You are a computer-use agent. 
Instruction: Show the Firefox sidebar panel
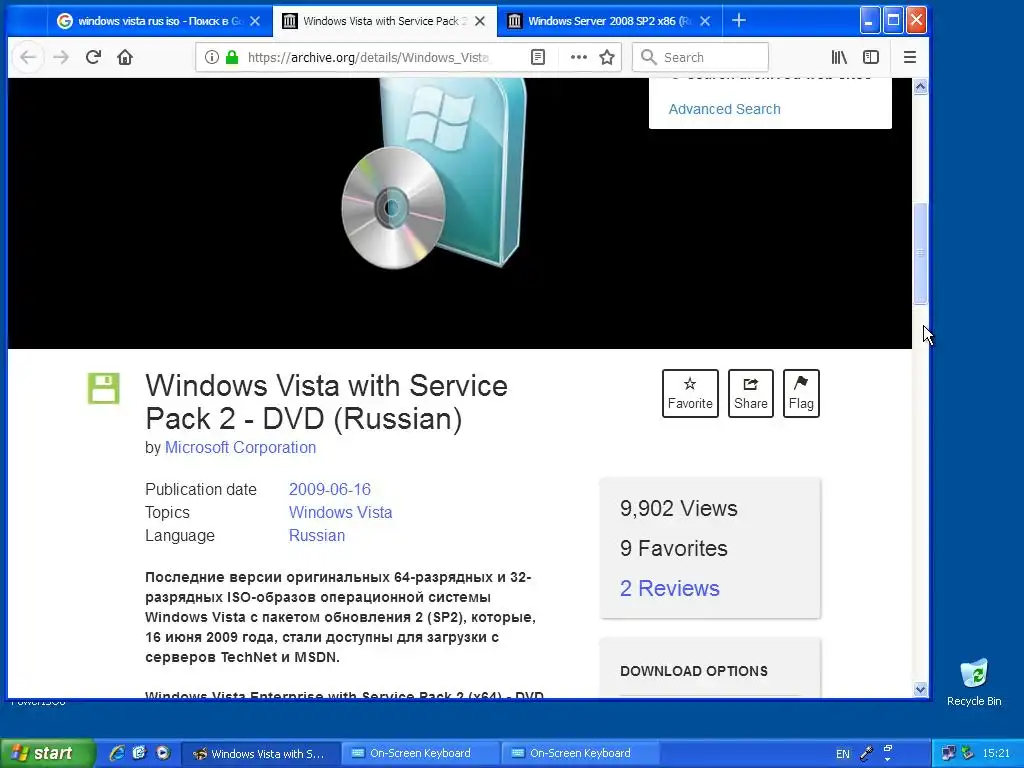coord(871,57)
